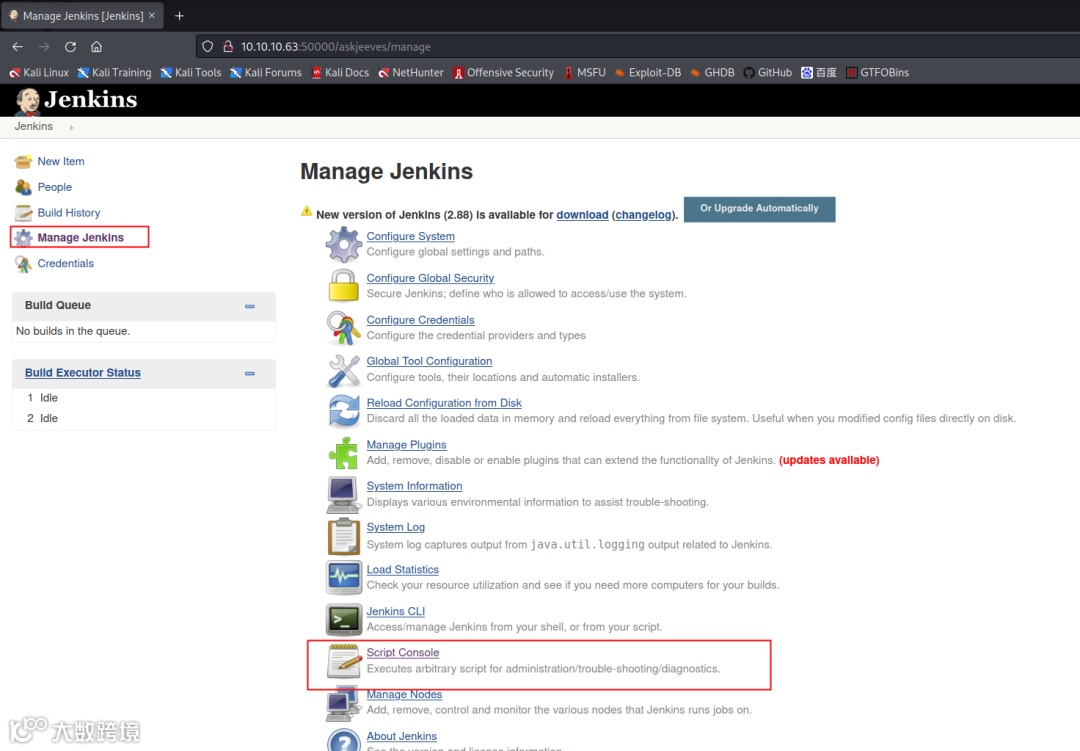Image resolution: width=1080 pixels, height=751 pixels.
Task: Click the Or Upgrade Automatically button
Action: tap(759, 209)
